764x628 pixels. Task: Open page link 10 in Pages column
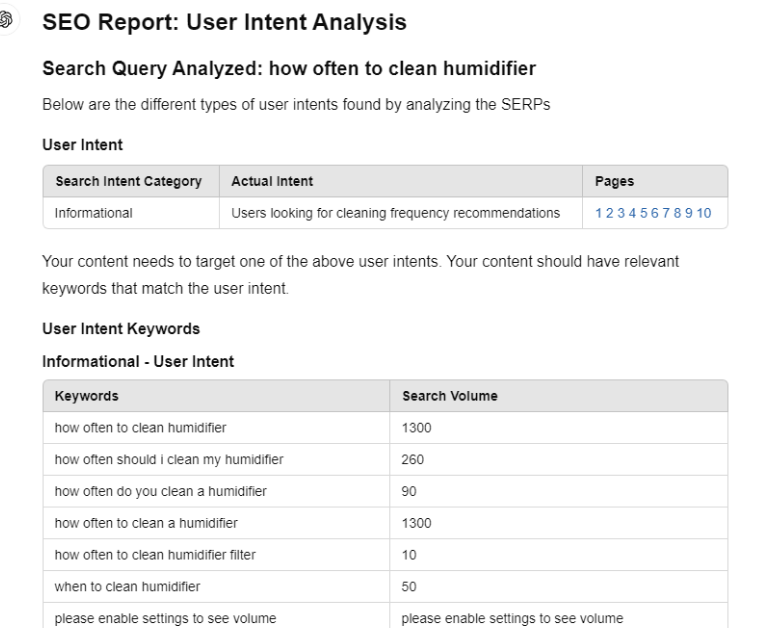tap(704, 213)
